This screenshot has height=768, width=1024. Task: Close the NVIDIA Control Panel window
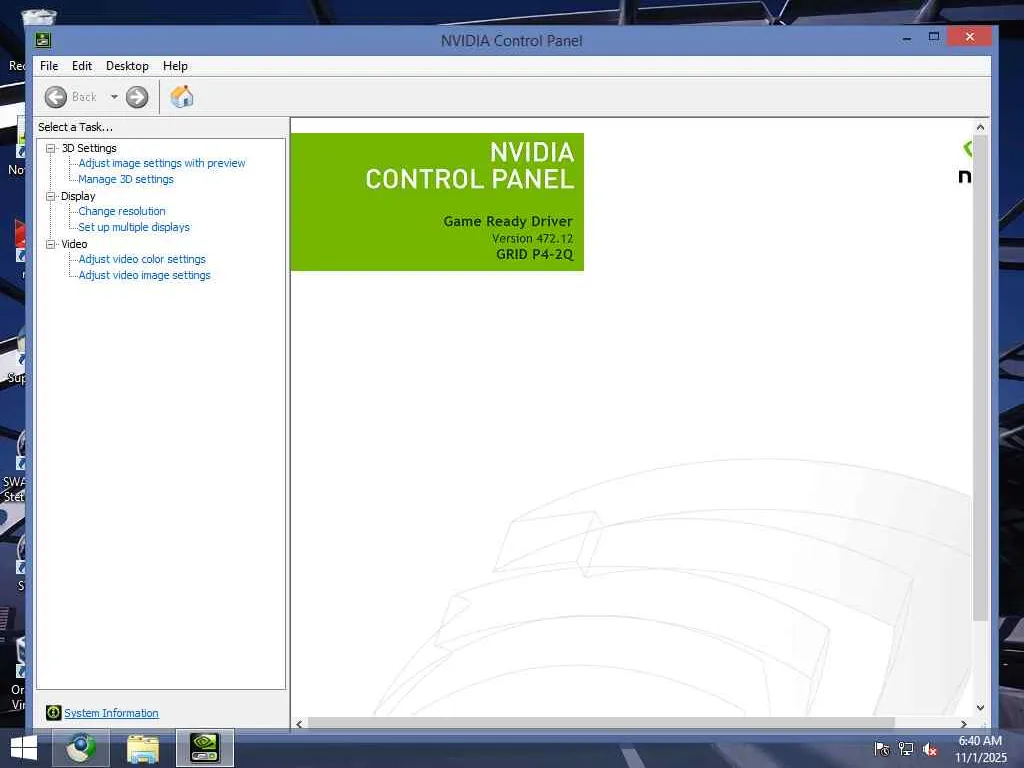pyautogui.click(x=970, y=37)
